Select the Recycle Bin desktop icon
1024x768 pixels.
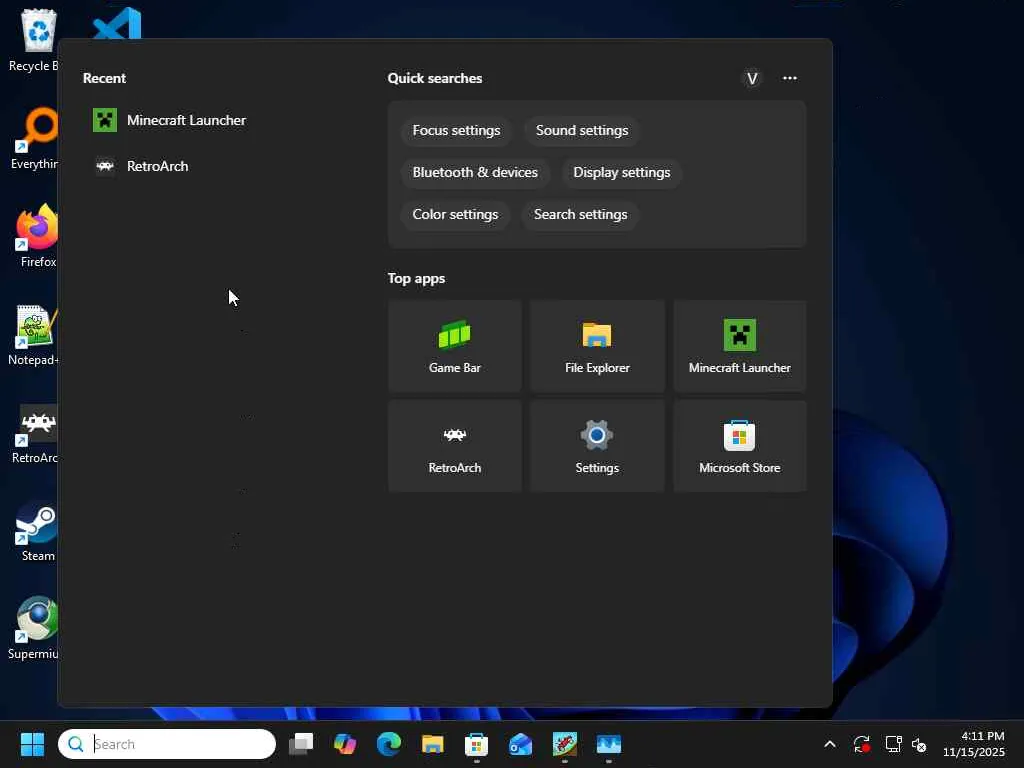[x=34, y=40]
